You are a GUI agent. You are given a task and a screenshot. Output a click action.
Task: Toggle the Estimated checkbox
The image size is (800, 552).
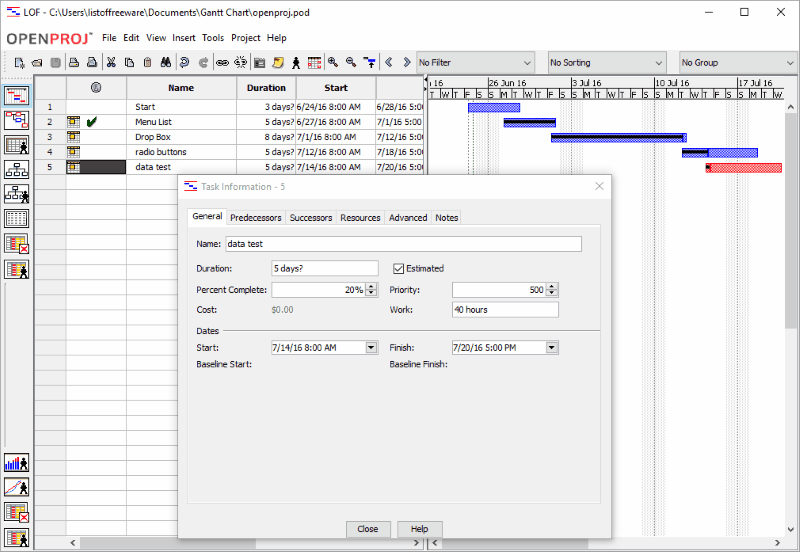(x=398, y=269)
